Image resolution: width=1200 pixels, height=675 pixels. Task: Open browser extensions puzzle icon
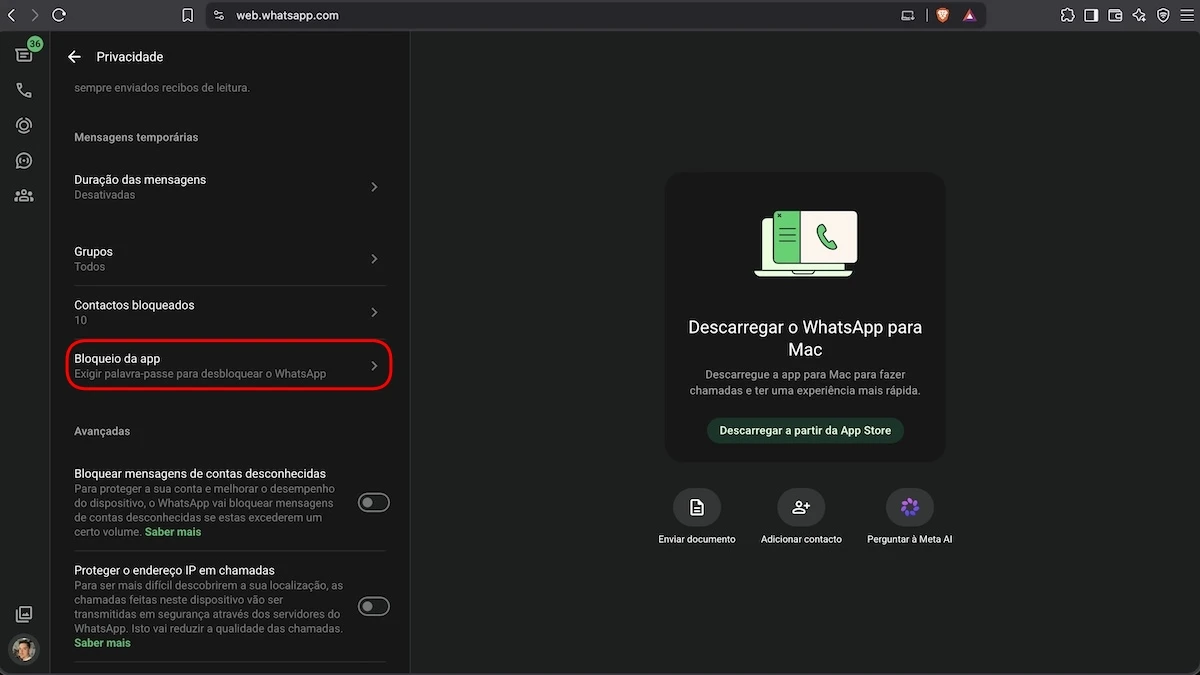coord(1067,15)
